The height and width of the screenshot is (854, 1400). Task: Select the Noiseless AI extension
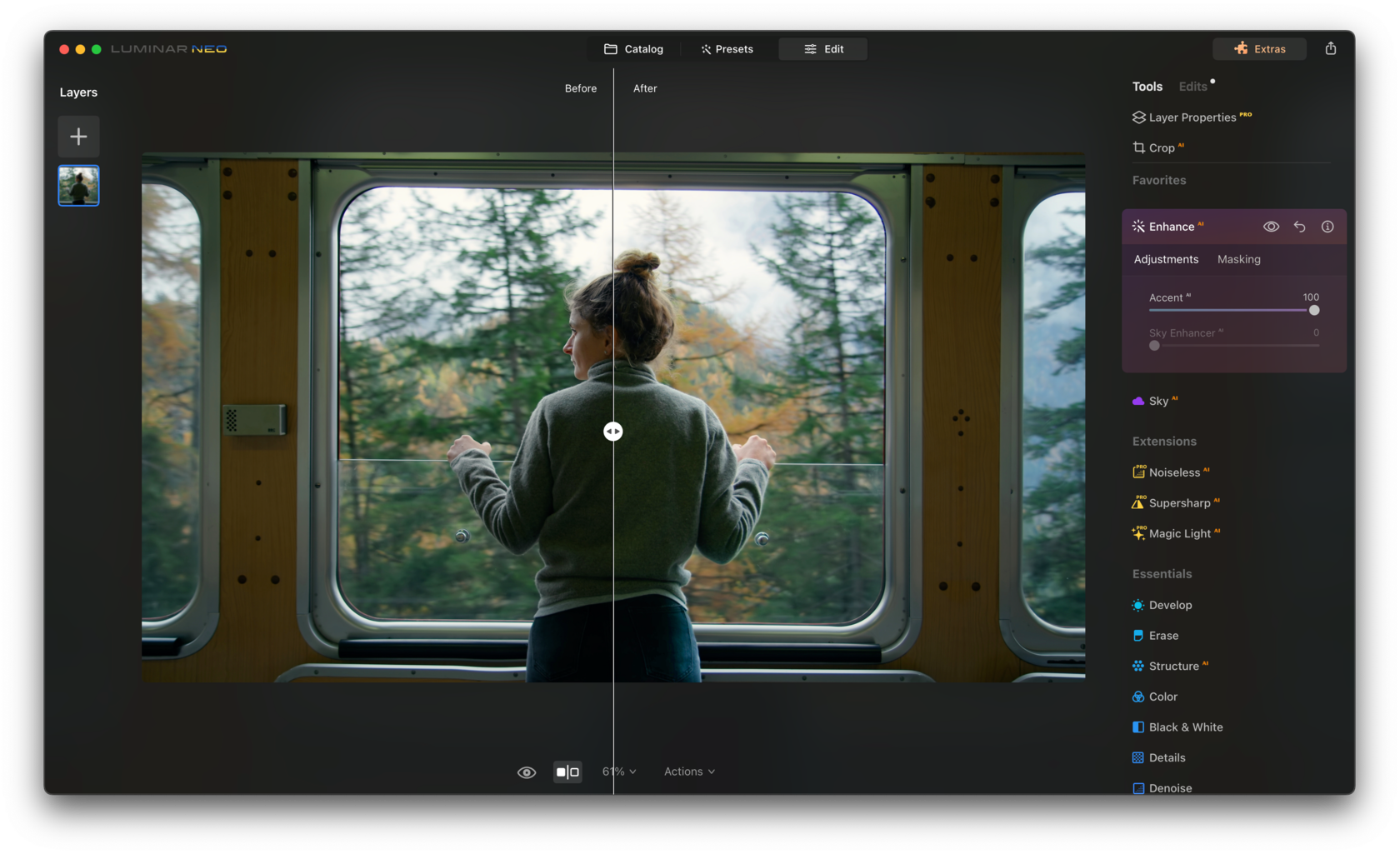[1175, 472]
